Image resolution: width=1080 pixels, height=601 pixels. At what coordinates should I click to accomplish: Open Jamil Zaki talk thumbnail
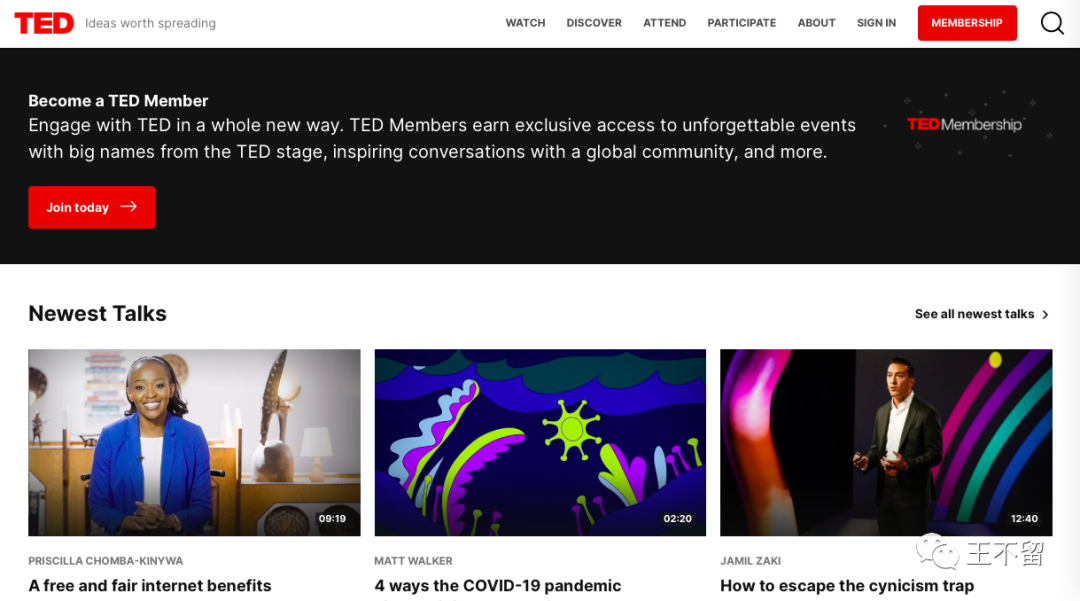pos(886,443)
